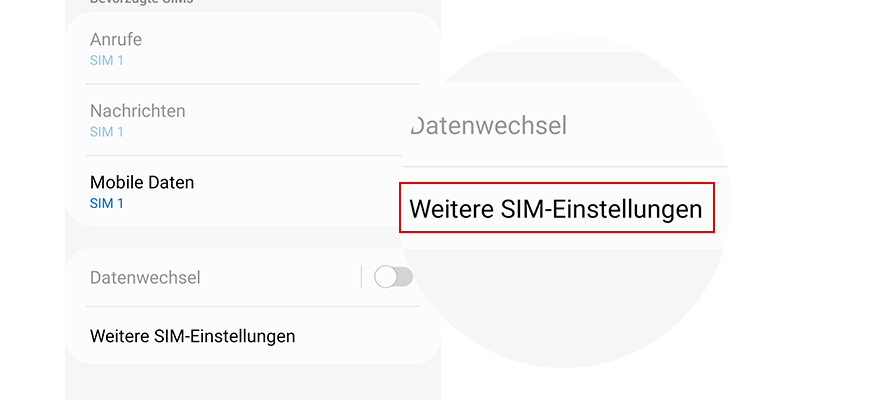
Task: Click the vertical divider beside the Datenwechsel switch
Action: coord(361,277)
